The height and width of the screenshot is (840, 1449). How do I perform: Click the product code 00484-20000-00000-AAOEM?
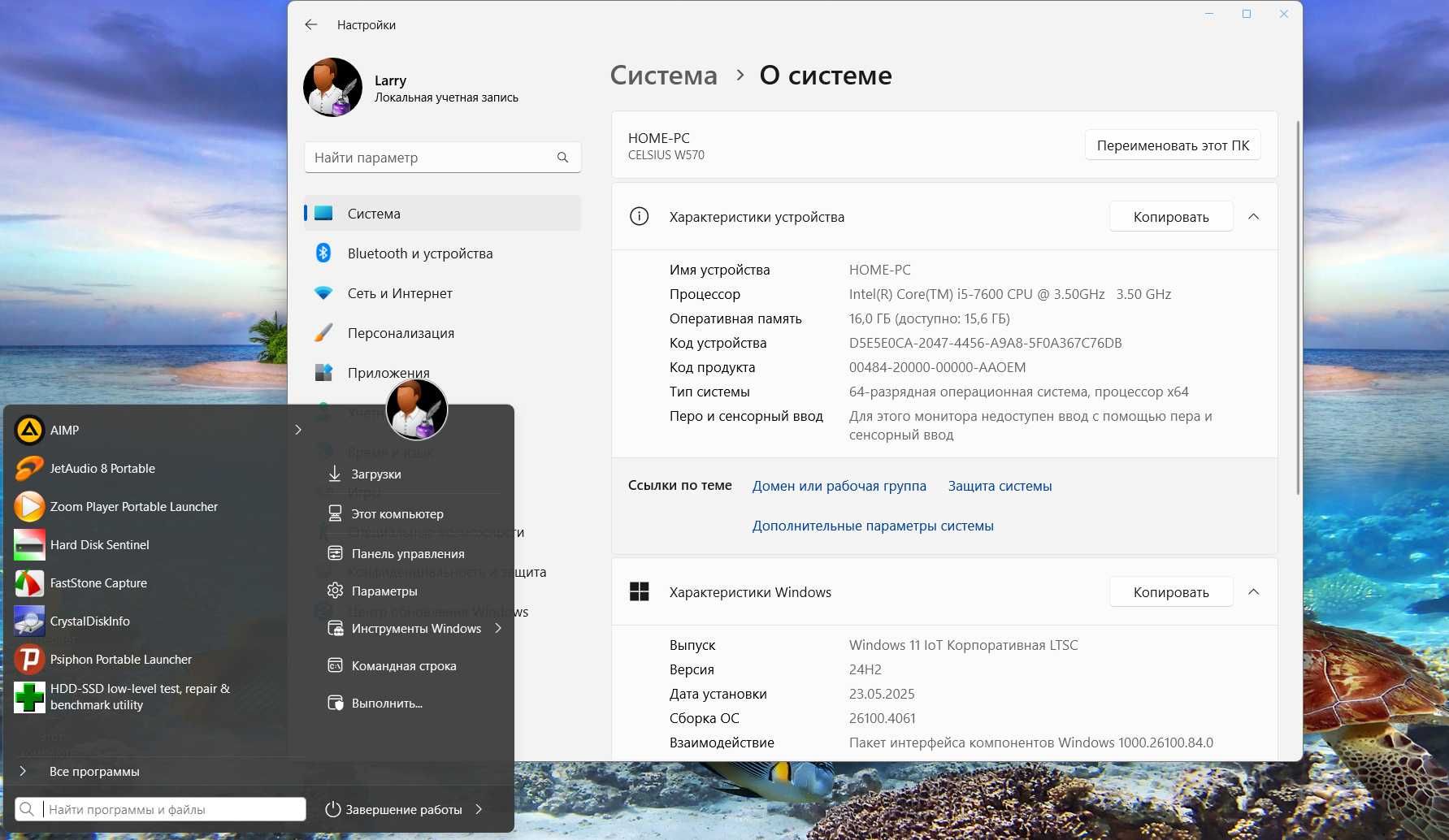[937, 367]
